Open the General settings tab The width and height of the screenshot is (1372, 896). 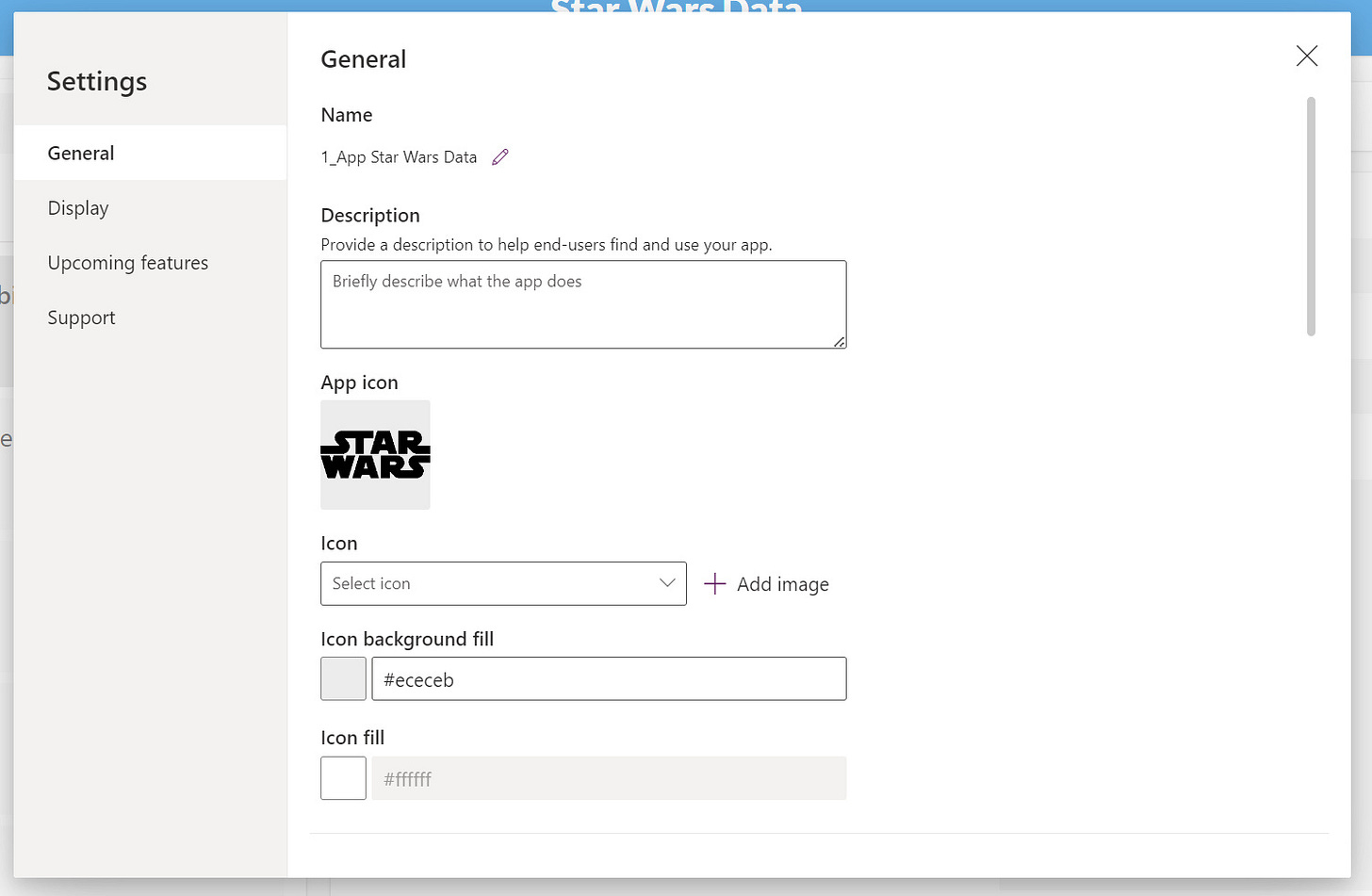[151, 153]
